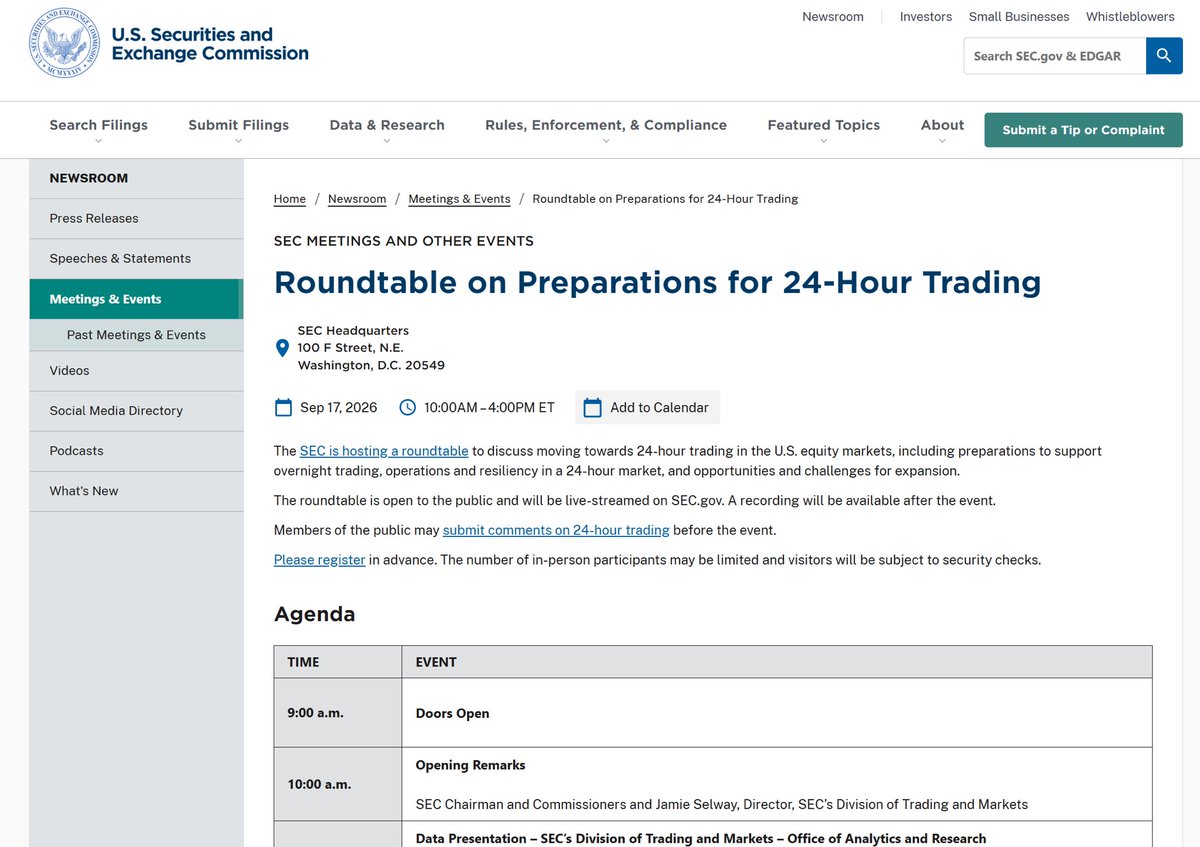Open the Data & Research dropdown
1200x847 pixels.
coord(387,129)
